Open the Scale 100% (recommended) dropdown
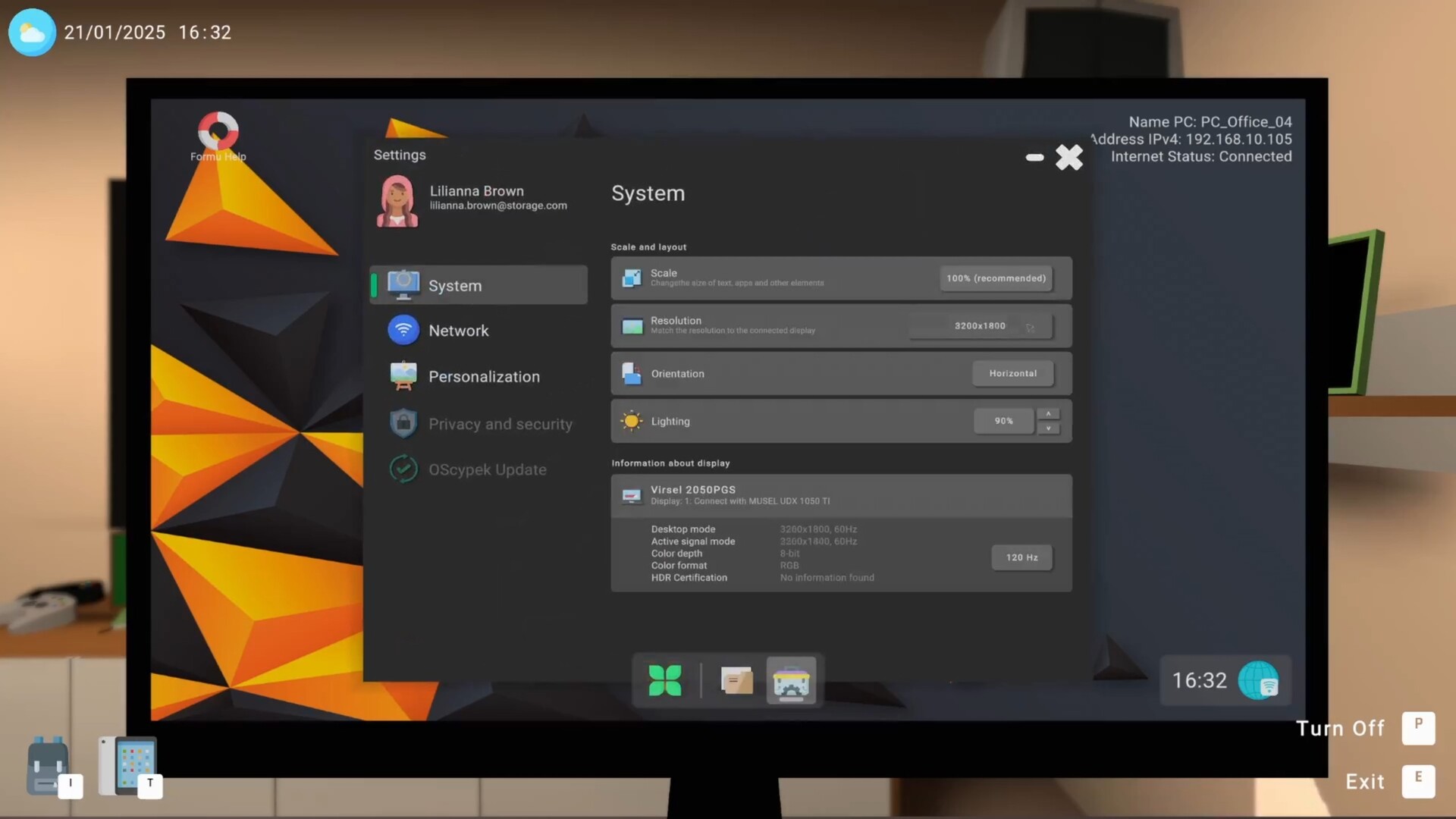This screenshot has width=1456, height=819. point(996,278)
